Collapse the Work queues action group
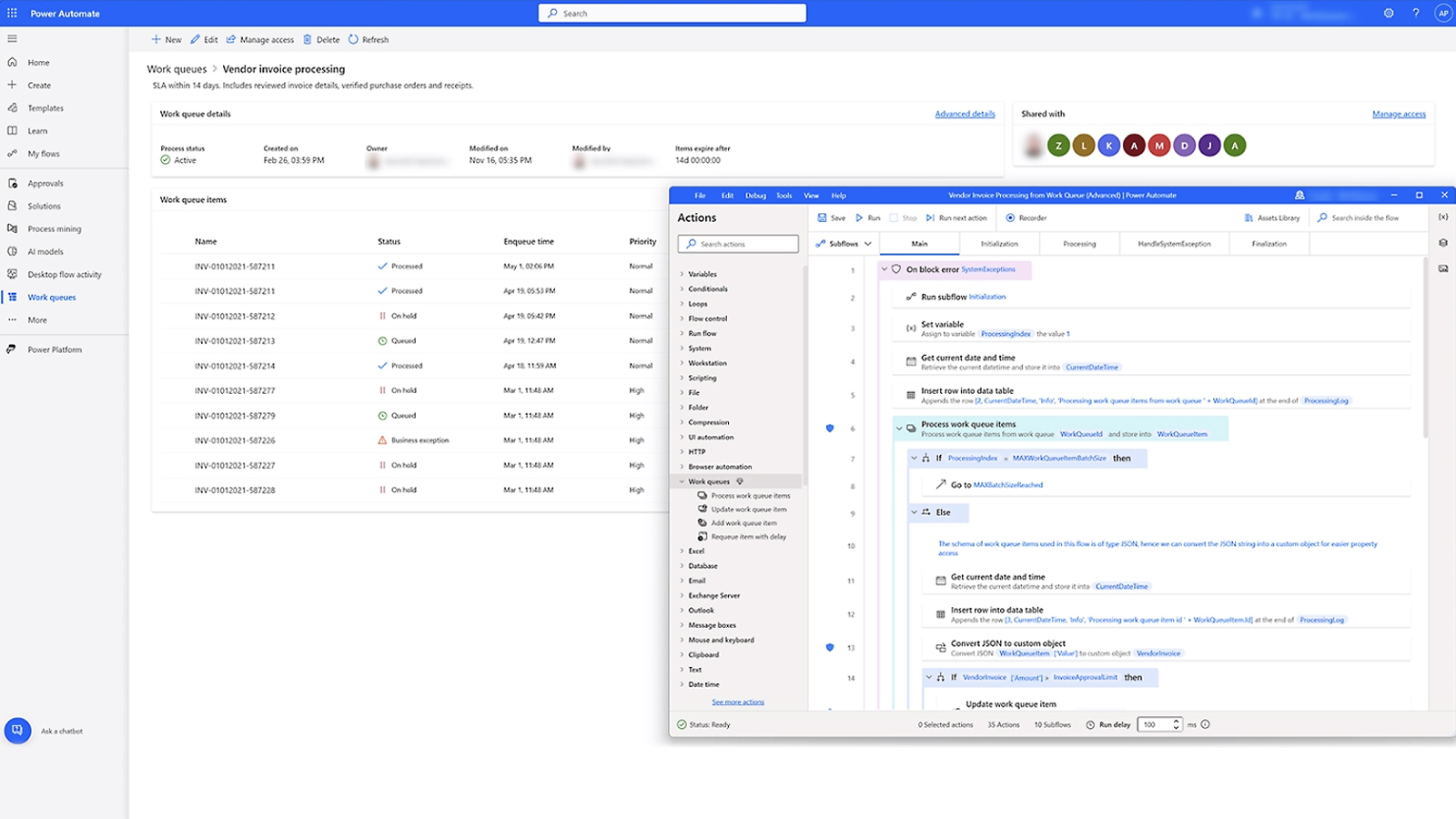1456x819 pixels. tap(682, 481)
